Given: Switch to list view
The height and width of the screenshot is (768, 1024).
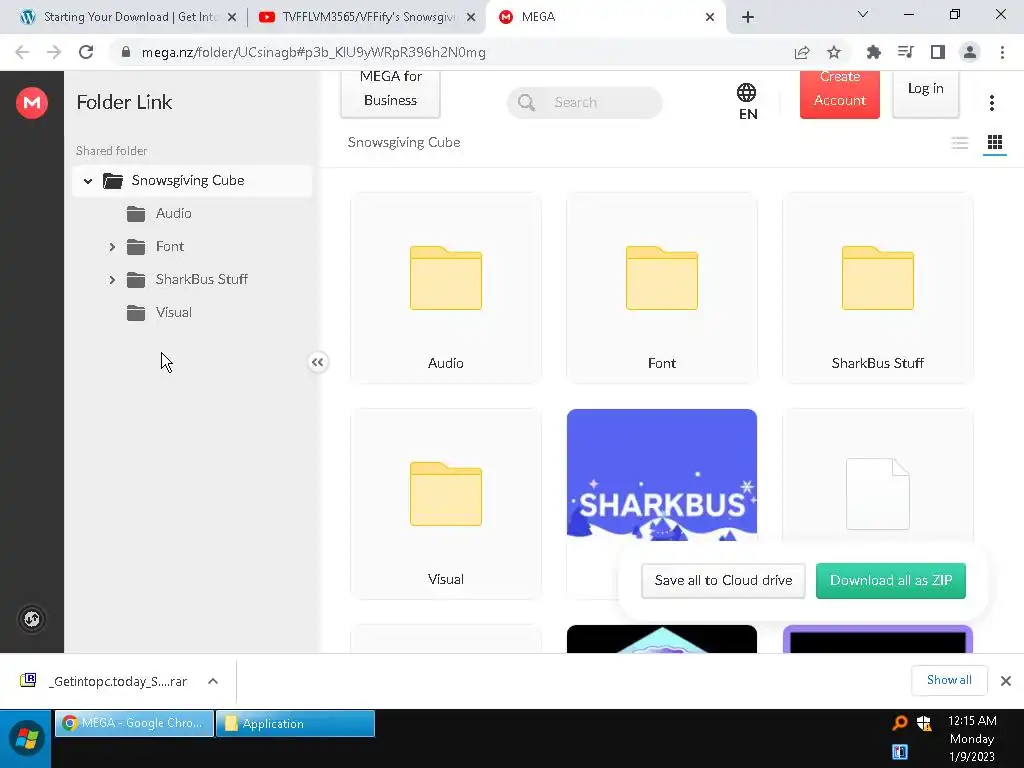Looking at the screenshot, I should pos(959,142).
